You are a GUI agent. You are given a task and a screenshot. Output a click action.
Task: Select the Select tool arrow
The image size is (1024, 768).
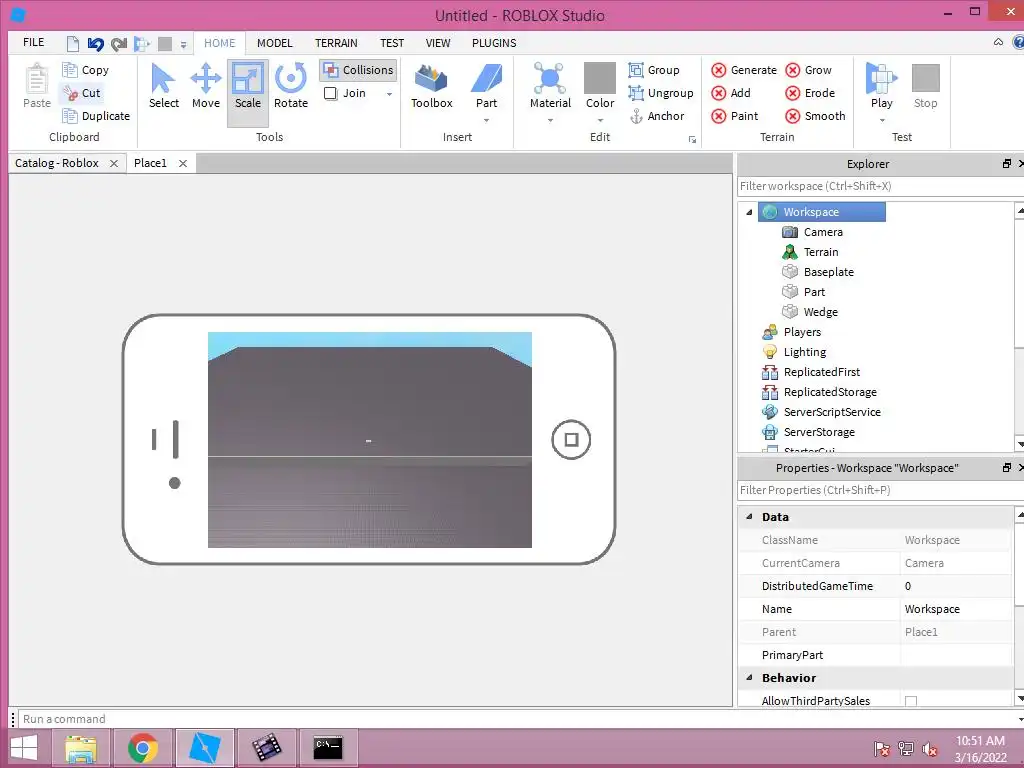tap(163, 86)
